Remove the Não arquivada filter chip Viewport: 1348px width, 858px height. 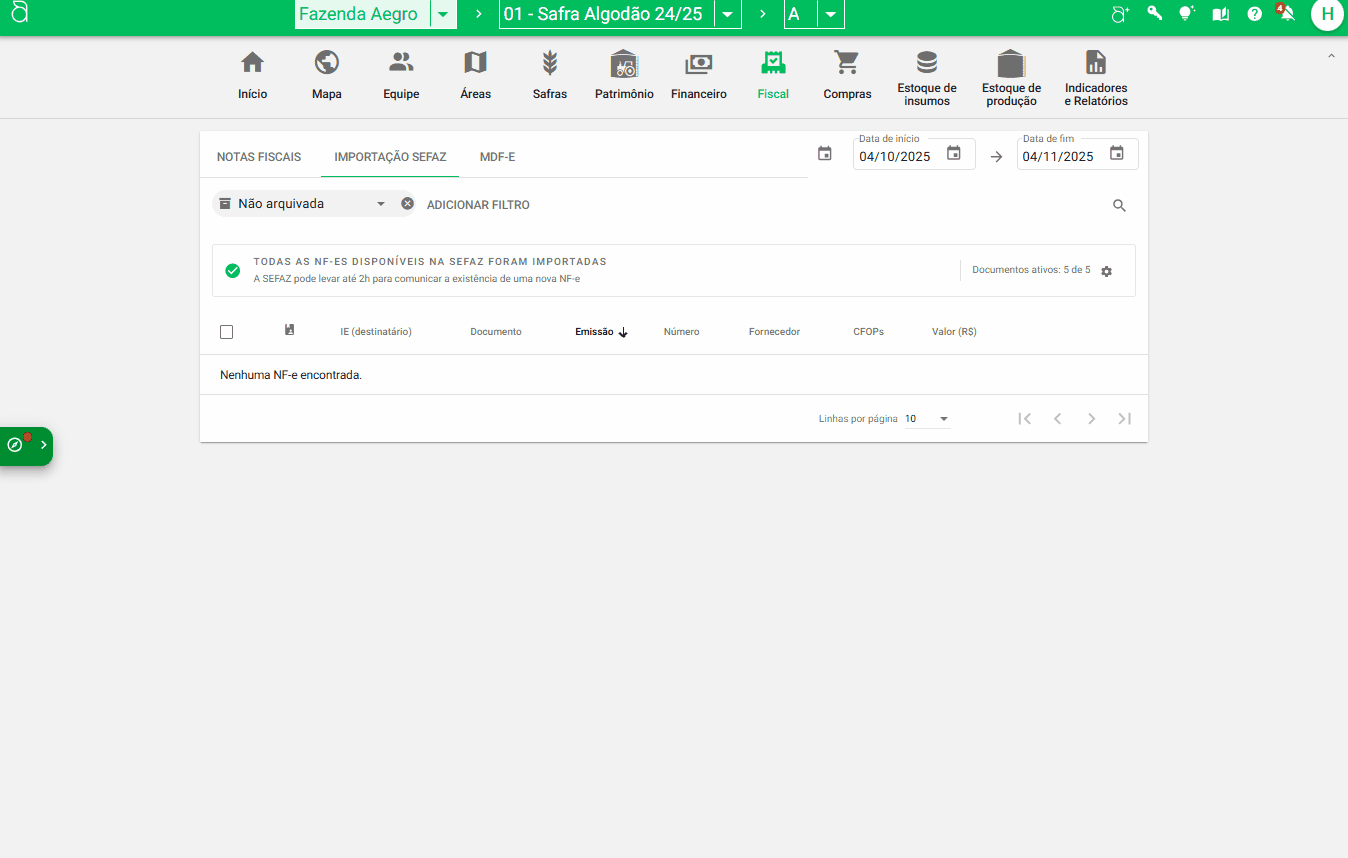point(407,203)
